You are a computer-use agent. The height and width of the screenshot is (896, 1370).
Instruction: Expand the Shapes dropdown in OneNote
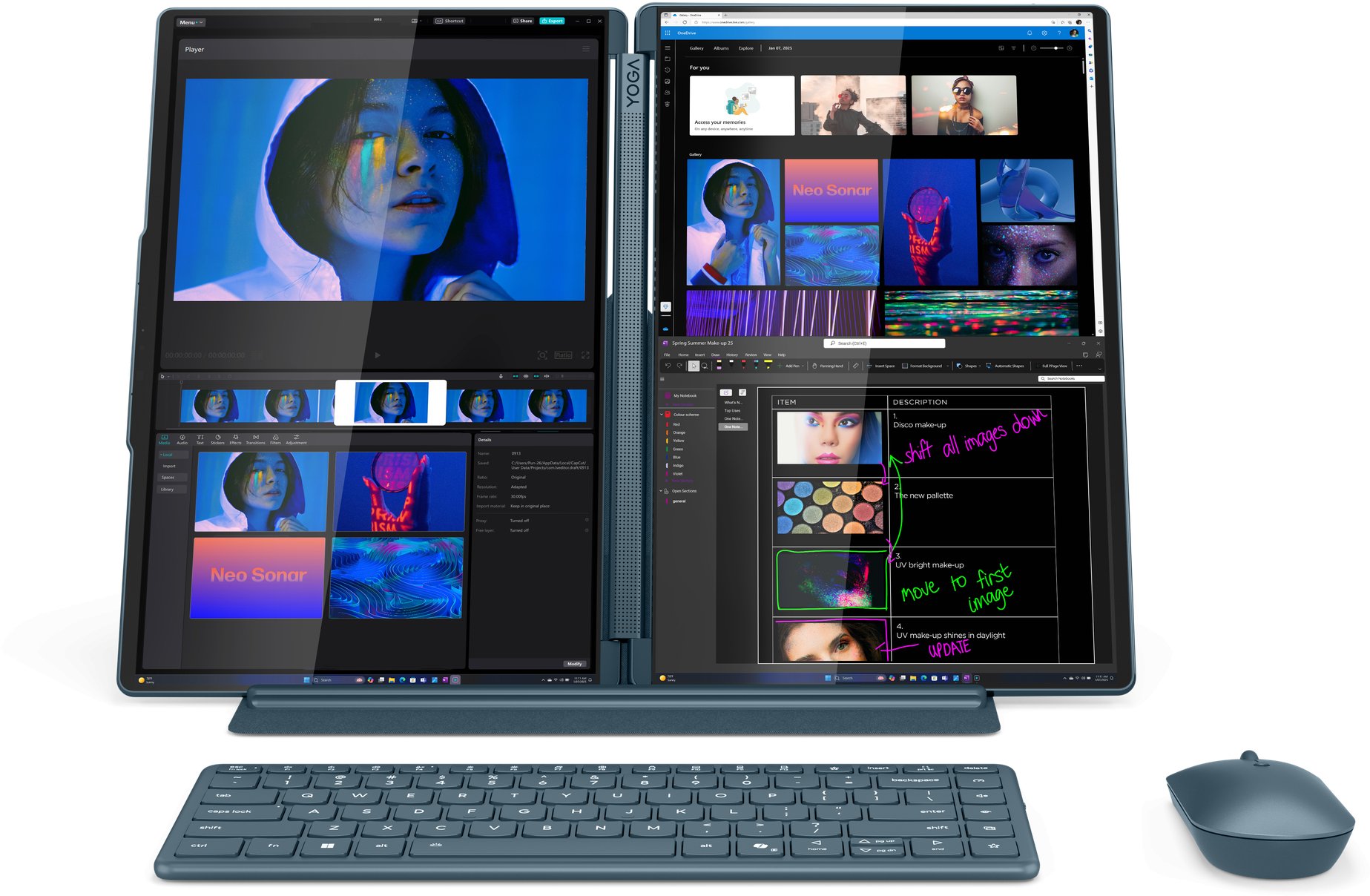click(x=969, y=366)
